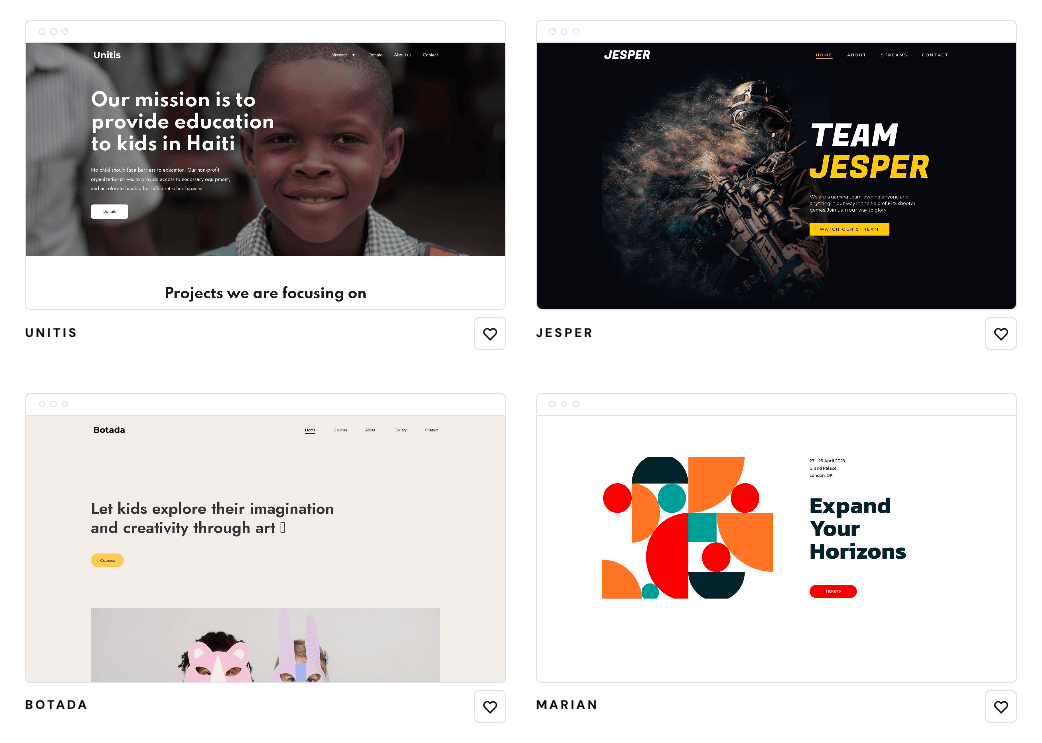Click the JESPER template title
The height and width of the screenshot is (743, 1042).
click(564, 332)
